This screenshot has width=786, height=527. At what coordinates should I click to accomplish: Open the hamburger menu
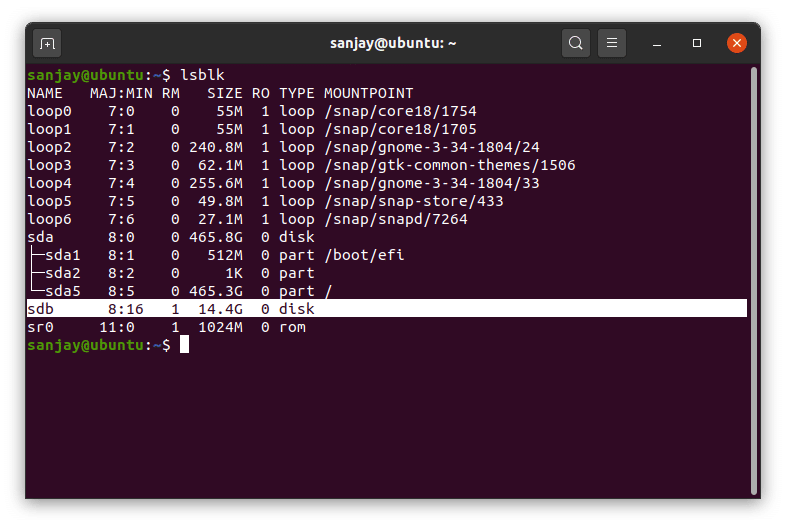tap(612, 43)
